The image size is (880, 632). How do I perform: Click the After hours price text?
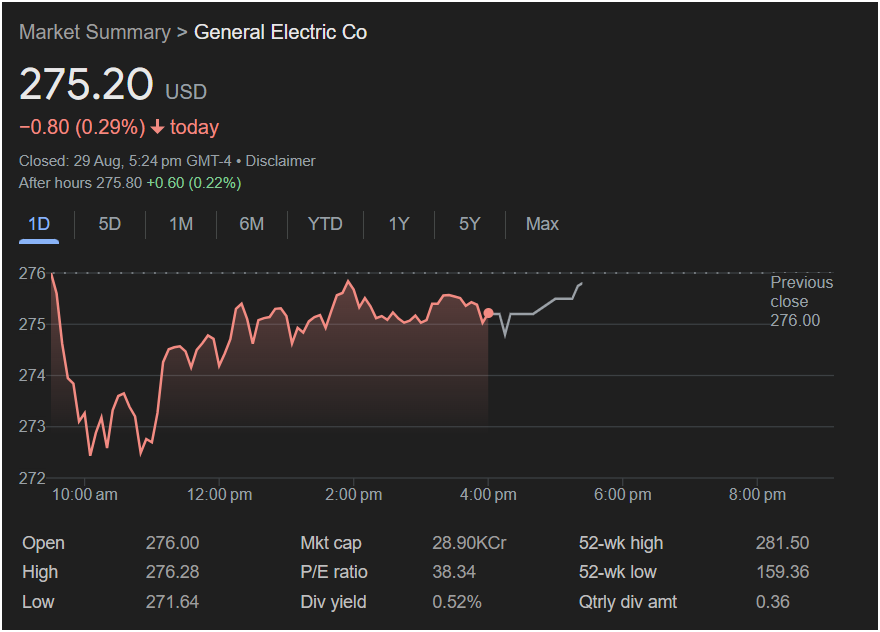click(130, 183)
